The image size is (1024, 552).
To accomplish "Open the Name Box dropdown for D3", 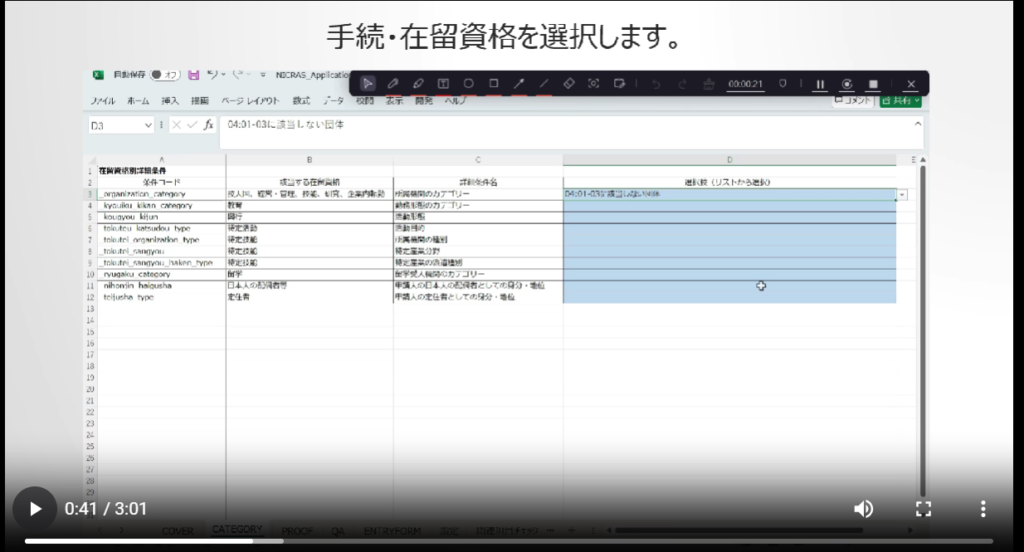I will (148, 126).
